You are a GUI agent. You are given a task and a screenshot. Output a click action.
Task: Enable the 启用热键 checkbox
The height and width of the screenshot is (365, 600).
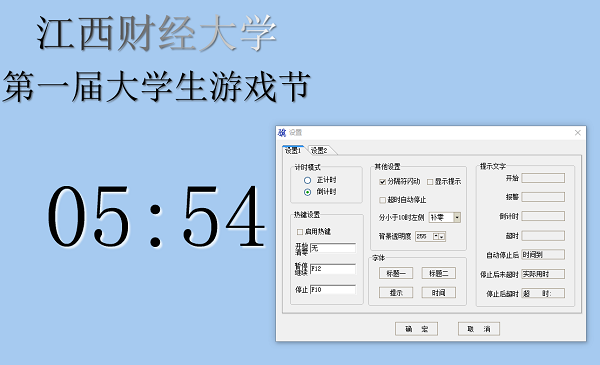point(300,232)
